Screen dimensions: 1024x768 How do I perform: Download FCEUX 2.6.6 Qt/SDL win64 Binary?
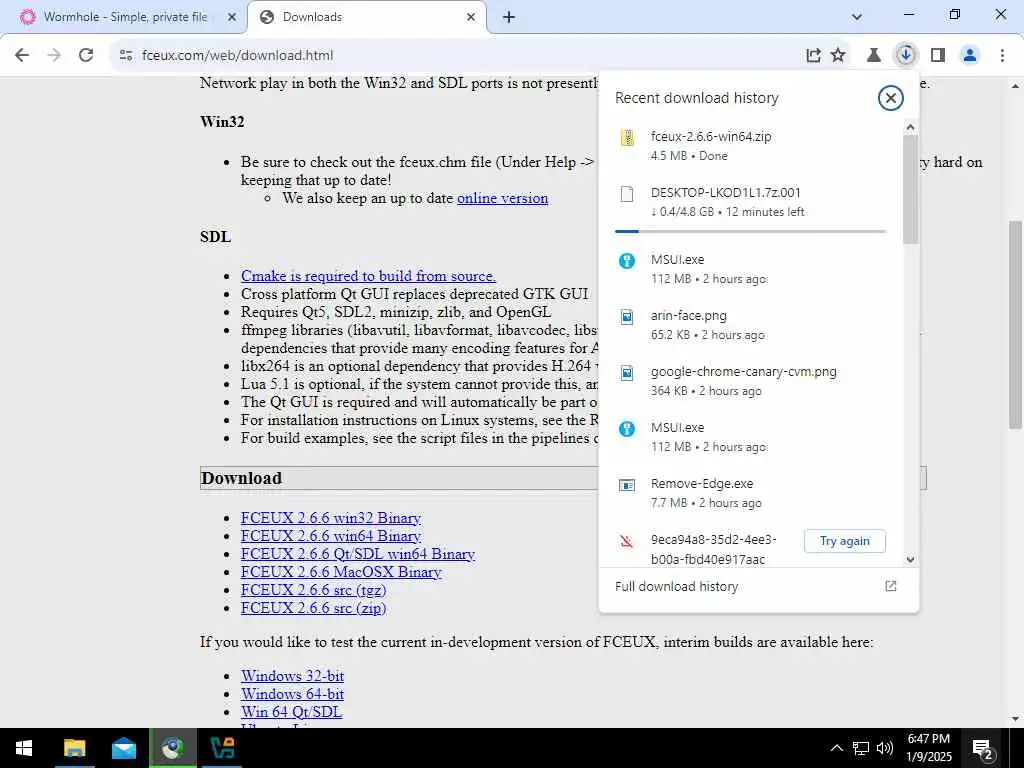(358, 554)
